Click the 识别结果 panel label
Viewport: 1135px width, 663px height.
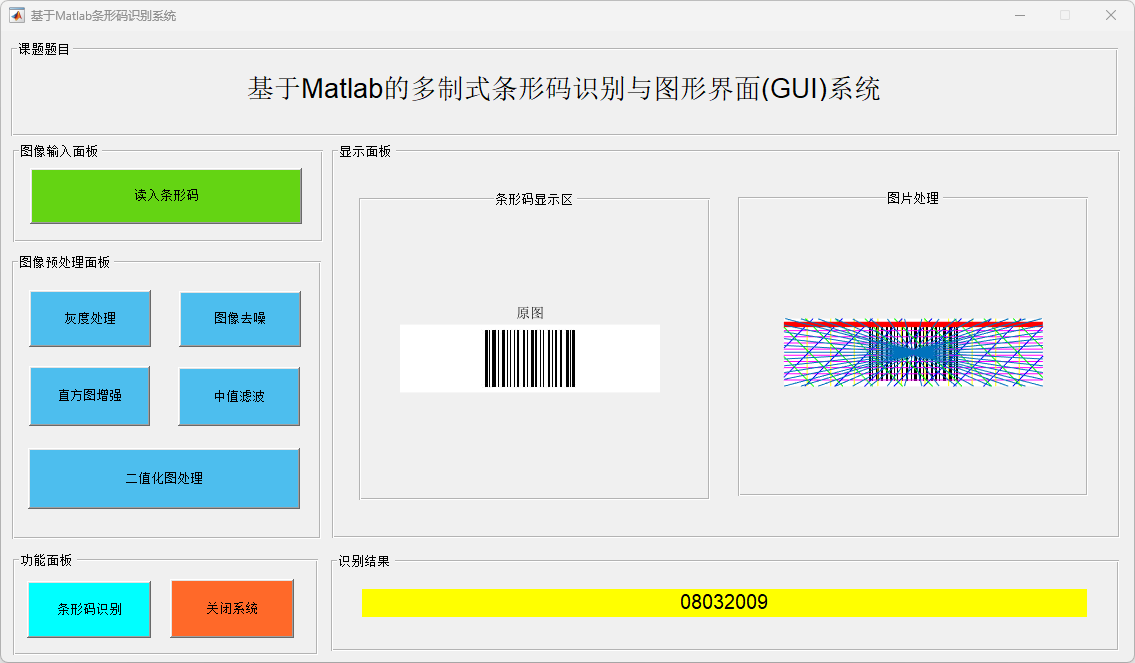[364, 561]
